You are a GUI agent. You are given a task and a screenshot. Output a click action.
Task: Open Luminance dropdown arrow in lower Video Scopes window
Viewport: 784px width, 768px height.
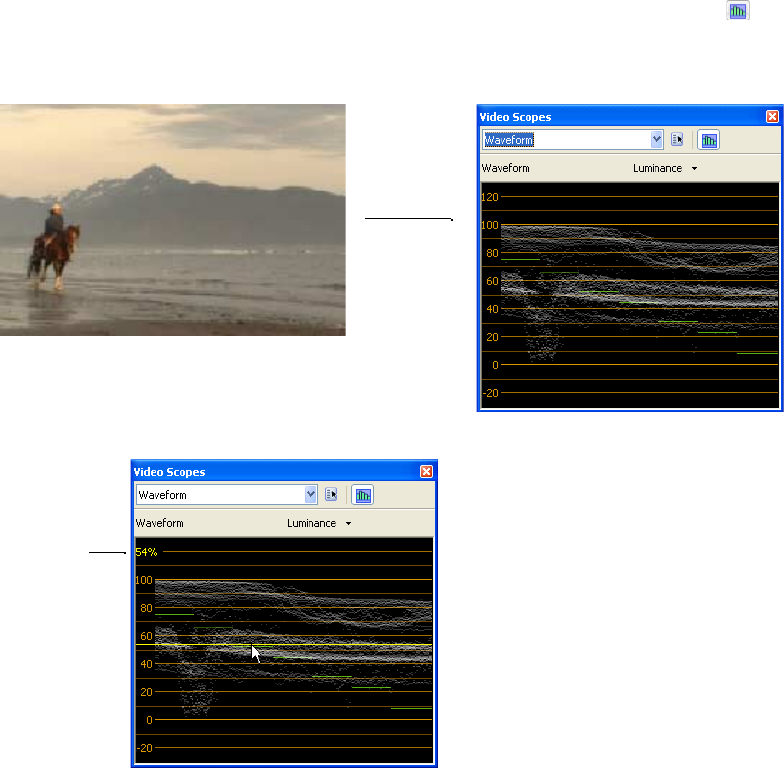[348, 524]
